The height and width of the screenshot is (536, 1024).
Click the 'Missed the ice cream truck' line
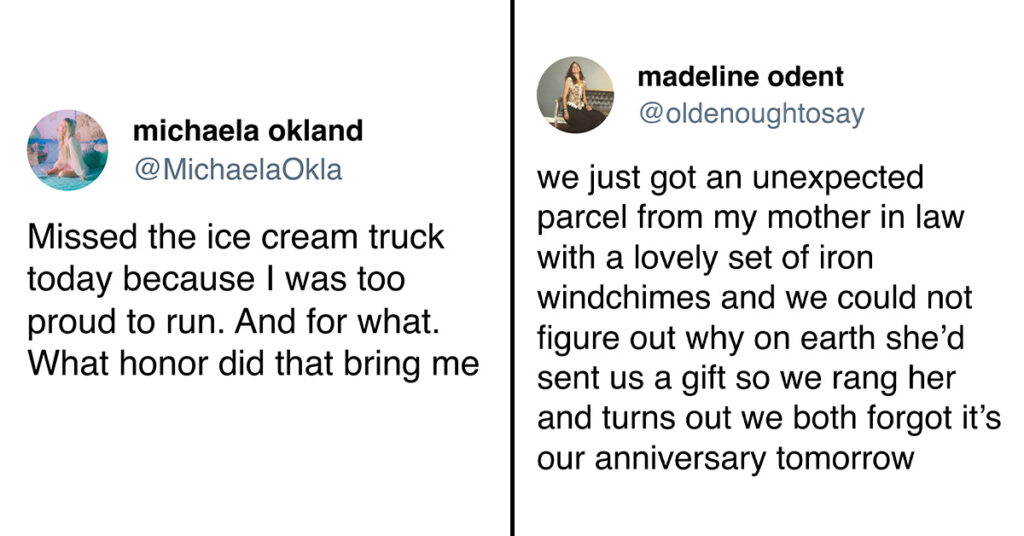pyautogui.click(x=236, y=236)
